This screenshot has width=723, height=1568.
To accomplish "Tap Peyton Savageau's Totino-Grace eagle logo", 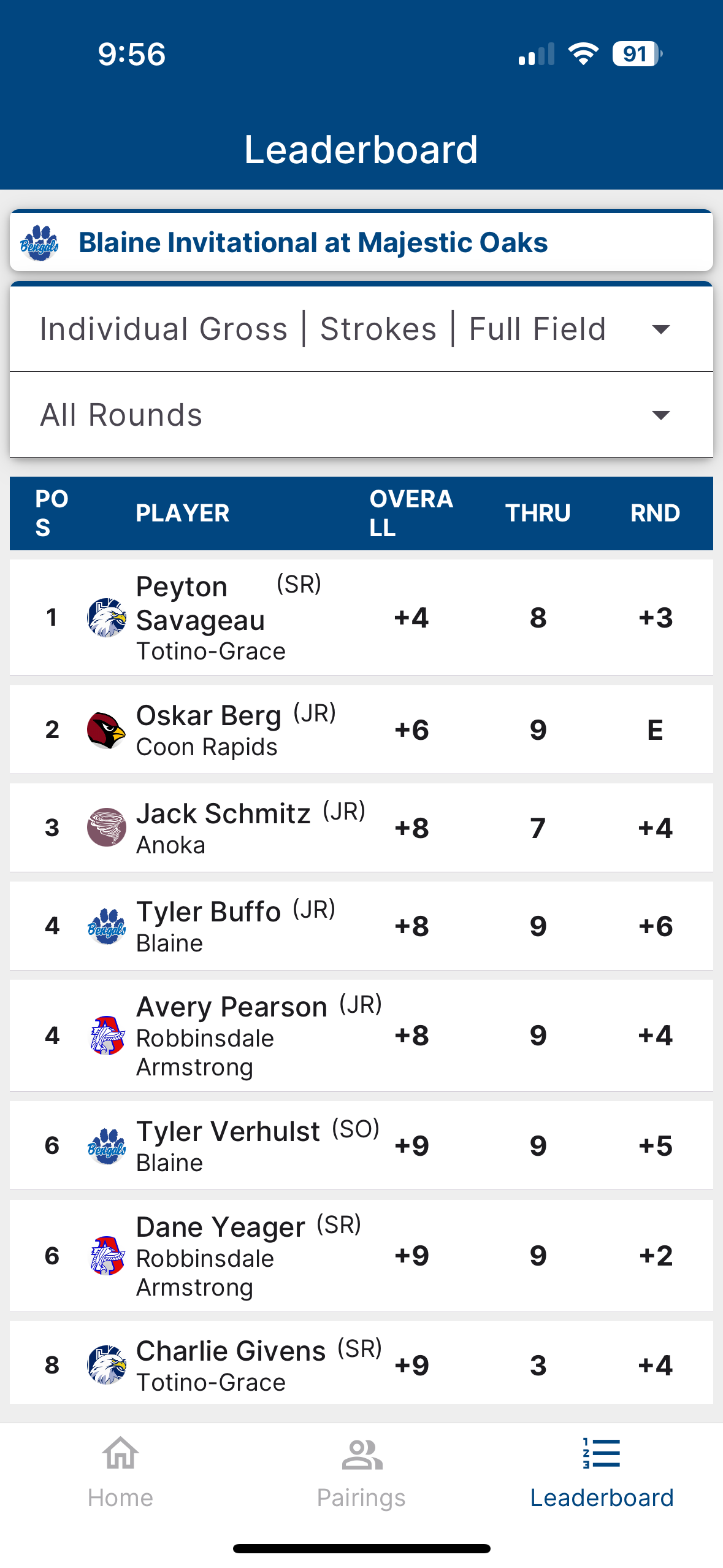I will [x=107, y=618].
